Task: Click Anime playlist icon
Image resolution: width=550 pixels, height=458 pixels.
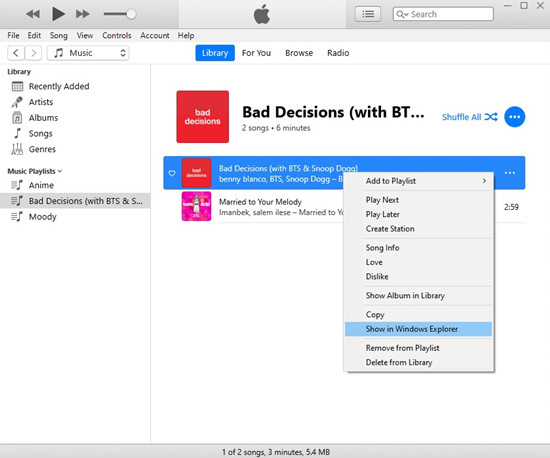Action: click(17, 185)
